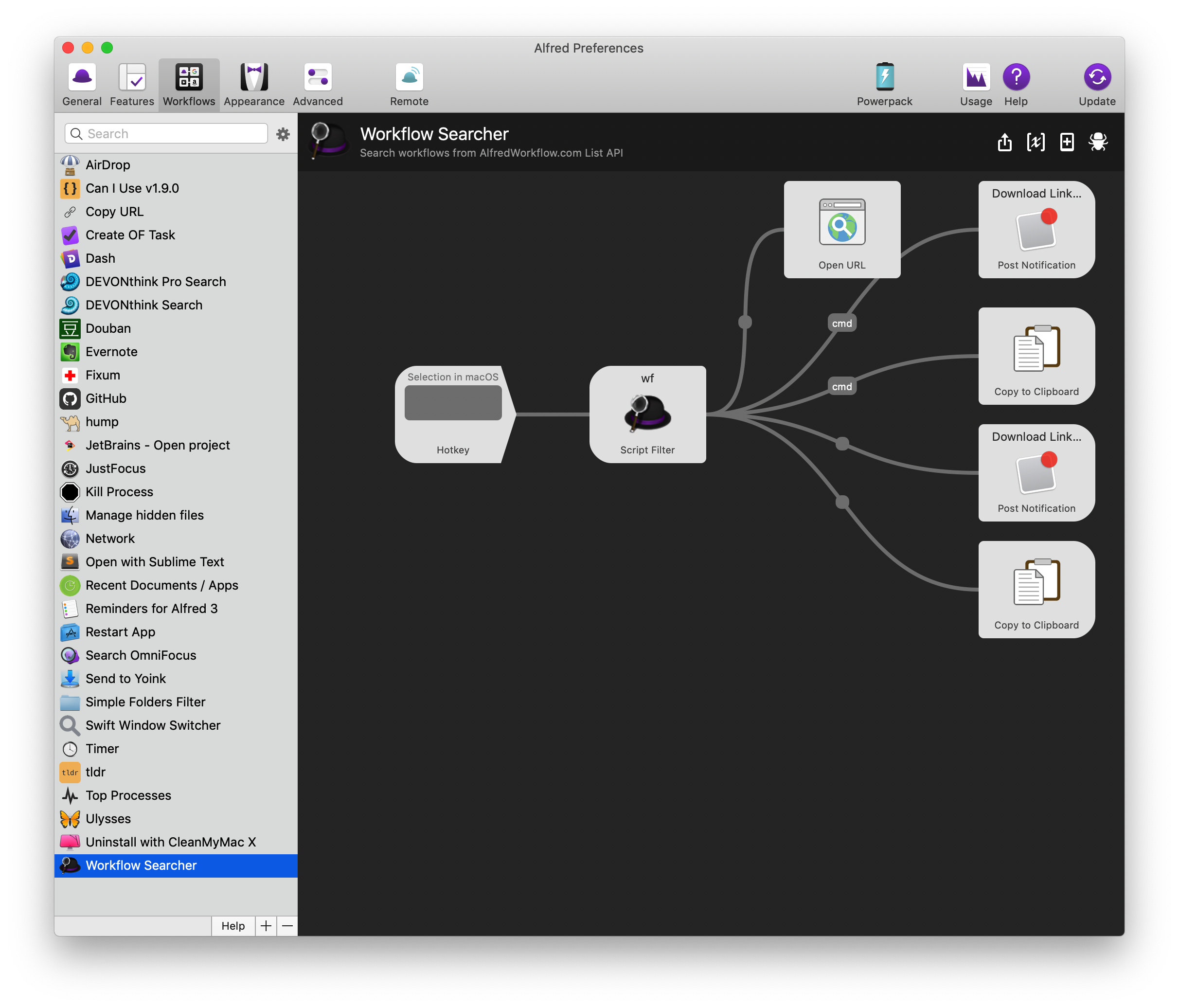
Task: Select the Workflows tab
Action: (189, 85)
